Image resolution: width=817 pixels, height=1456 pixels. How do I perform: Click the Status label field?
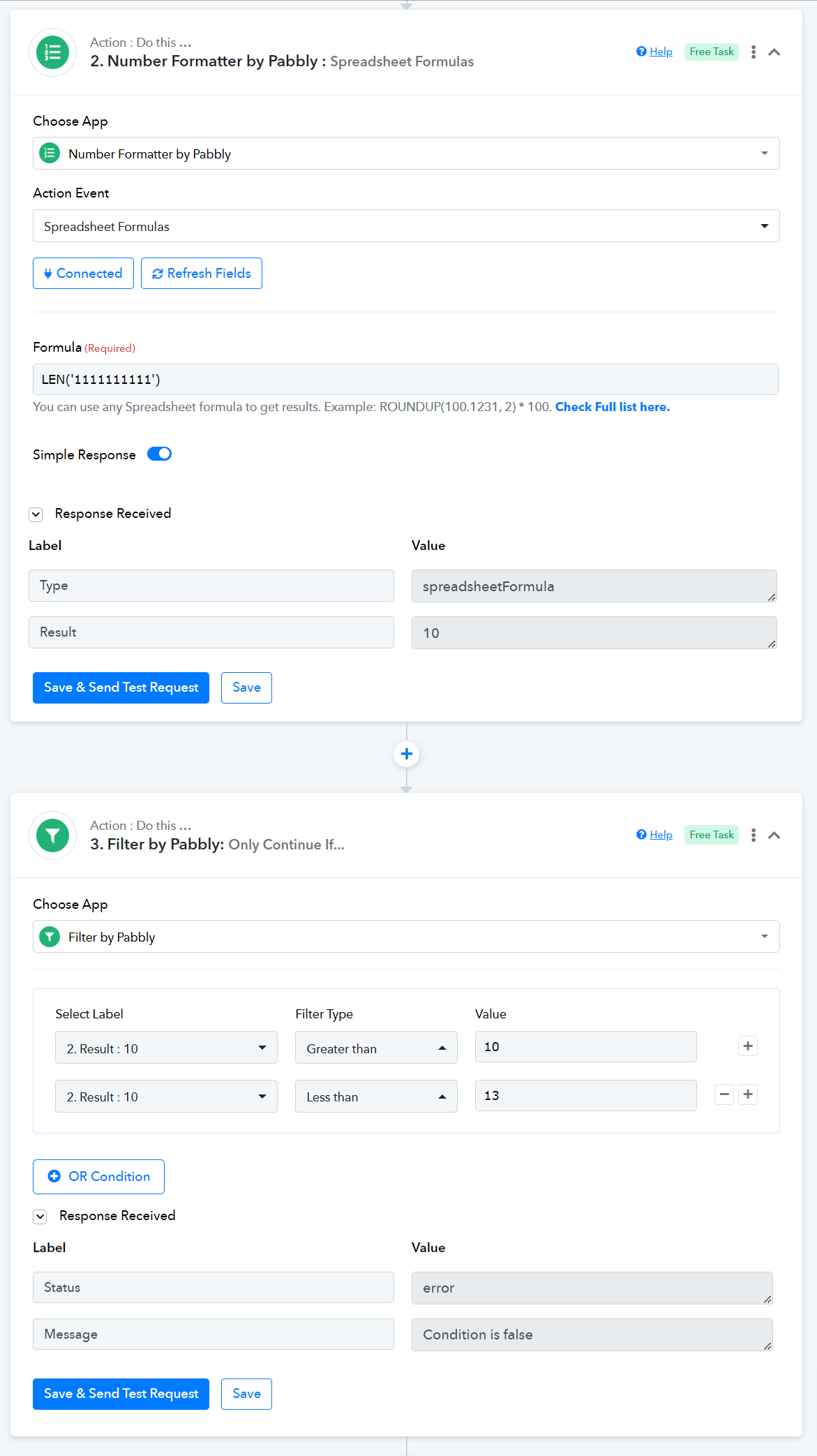click(213, 1288)
